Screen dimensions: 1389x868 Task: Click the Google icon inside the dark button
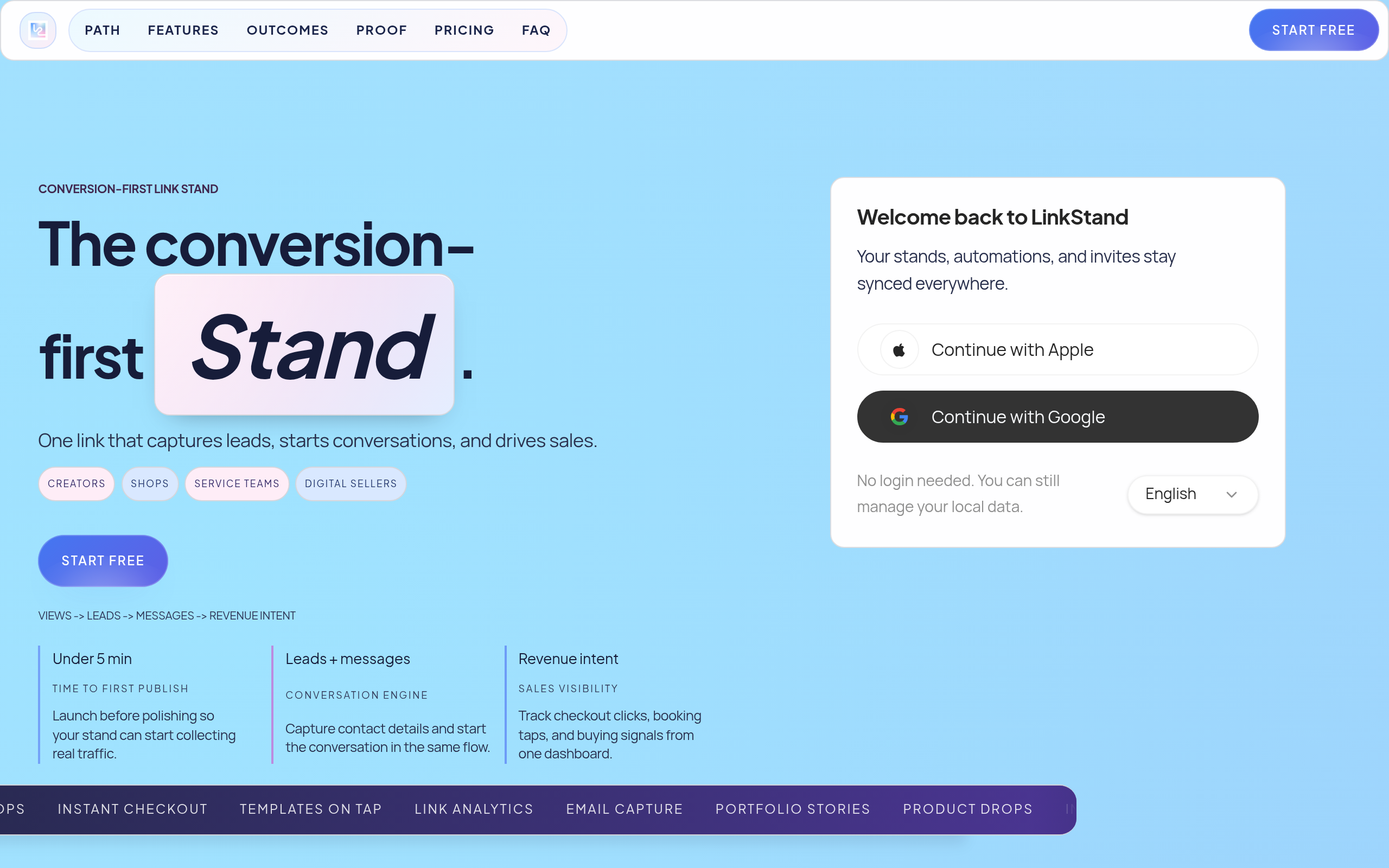899,416
